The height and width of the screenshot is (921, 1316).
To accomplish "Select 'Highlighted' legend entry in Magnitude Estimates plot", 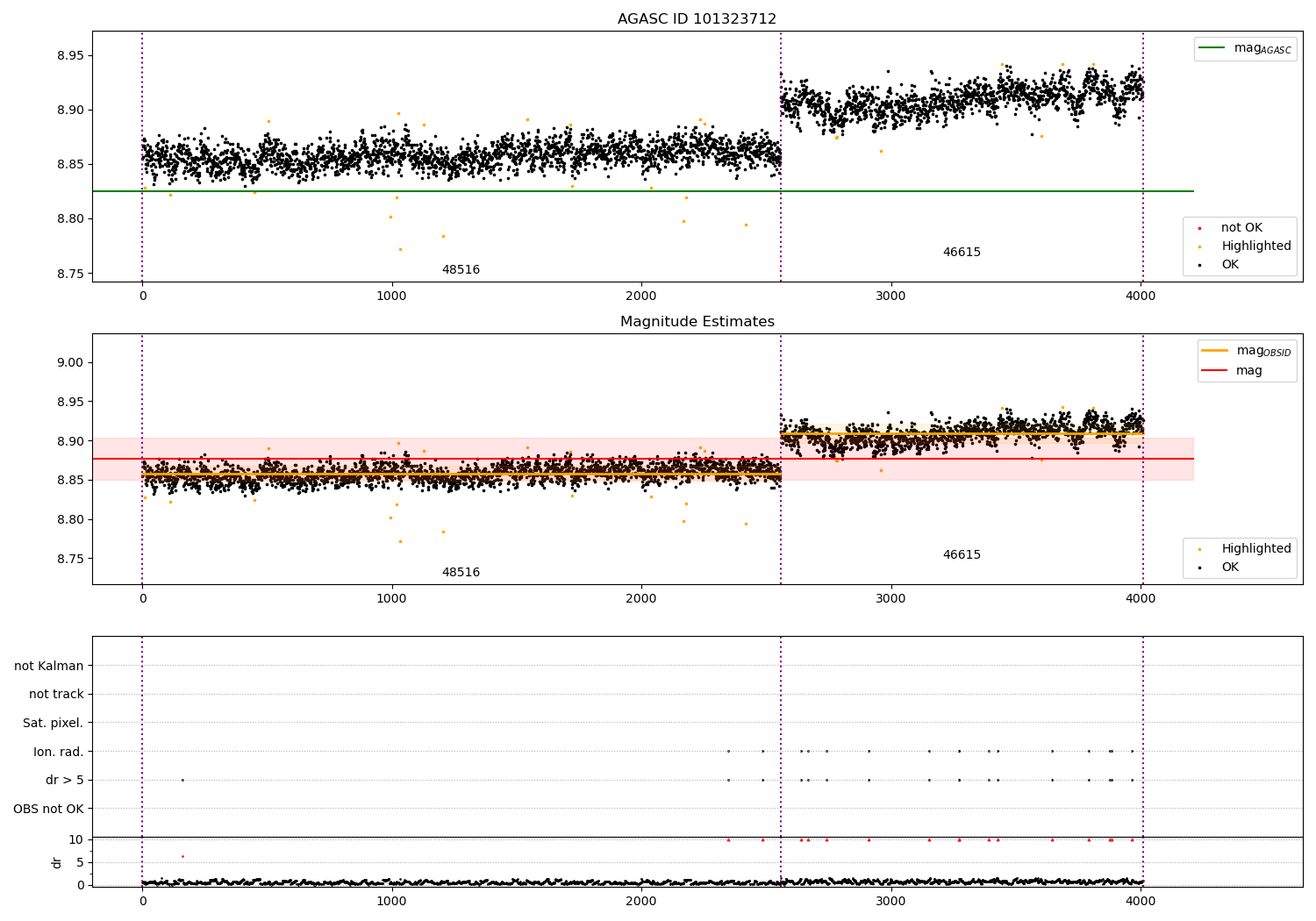I will coord(1256,549).
